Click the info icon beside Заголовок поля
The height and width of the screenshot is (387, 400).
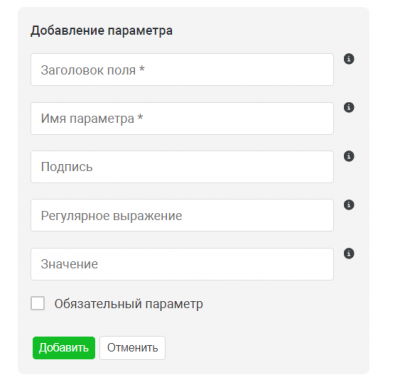pos(349,59)
